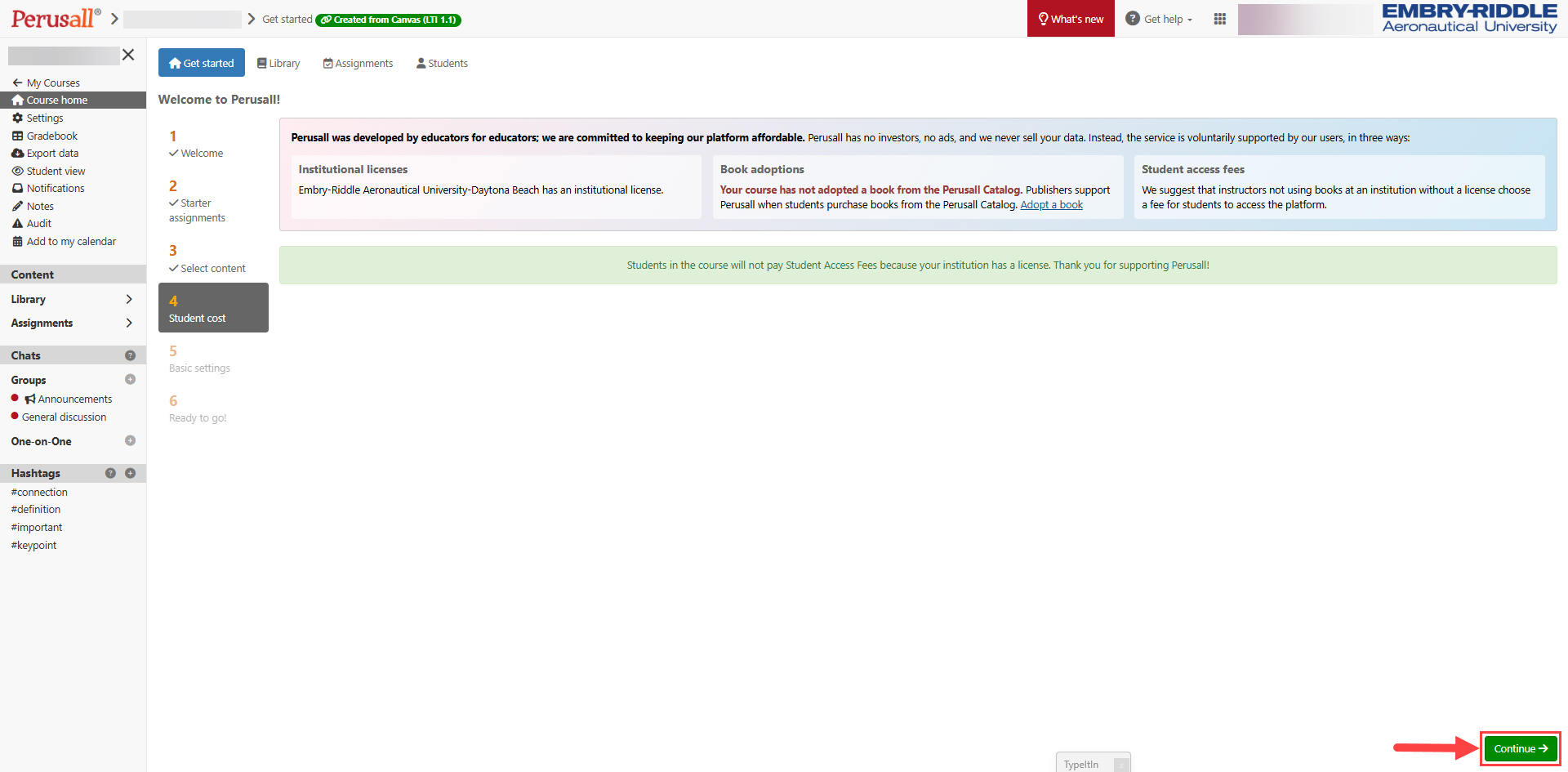Click the Chats help question icon
1568x772 pixels.
click(130, 355)
